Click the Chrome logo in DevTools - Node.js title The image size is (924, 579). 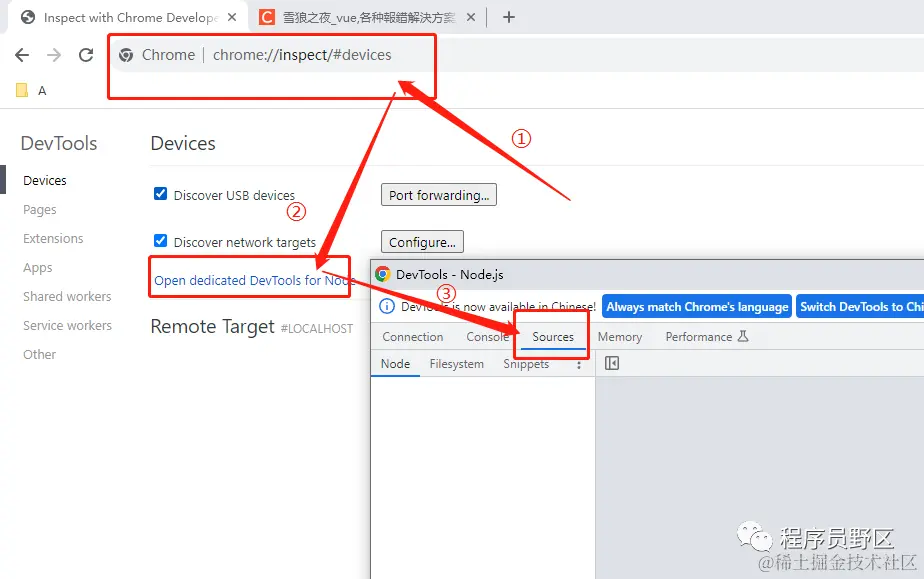click(383, 274)
